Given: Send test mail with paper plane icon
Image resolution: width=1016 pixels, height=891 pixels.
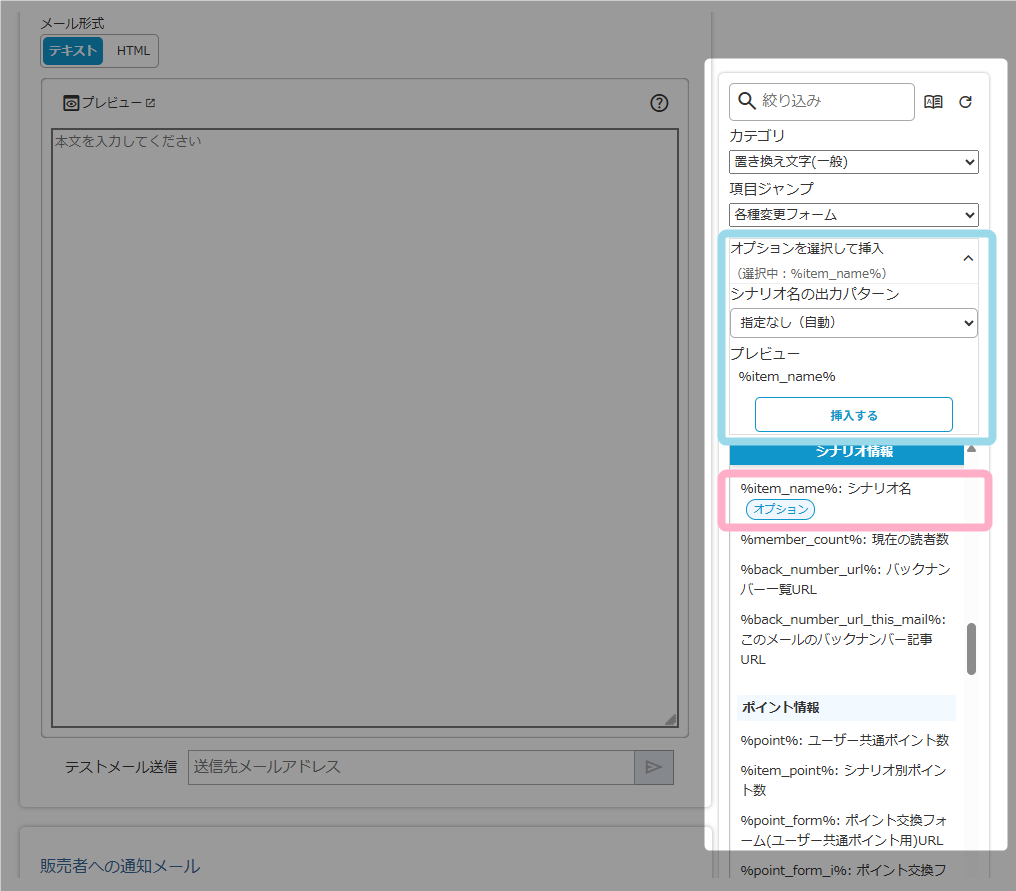Looking at the screenshot, I should pos(653,767).
